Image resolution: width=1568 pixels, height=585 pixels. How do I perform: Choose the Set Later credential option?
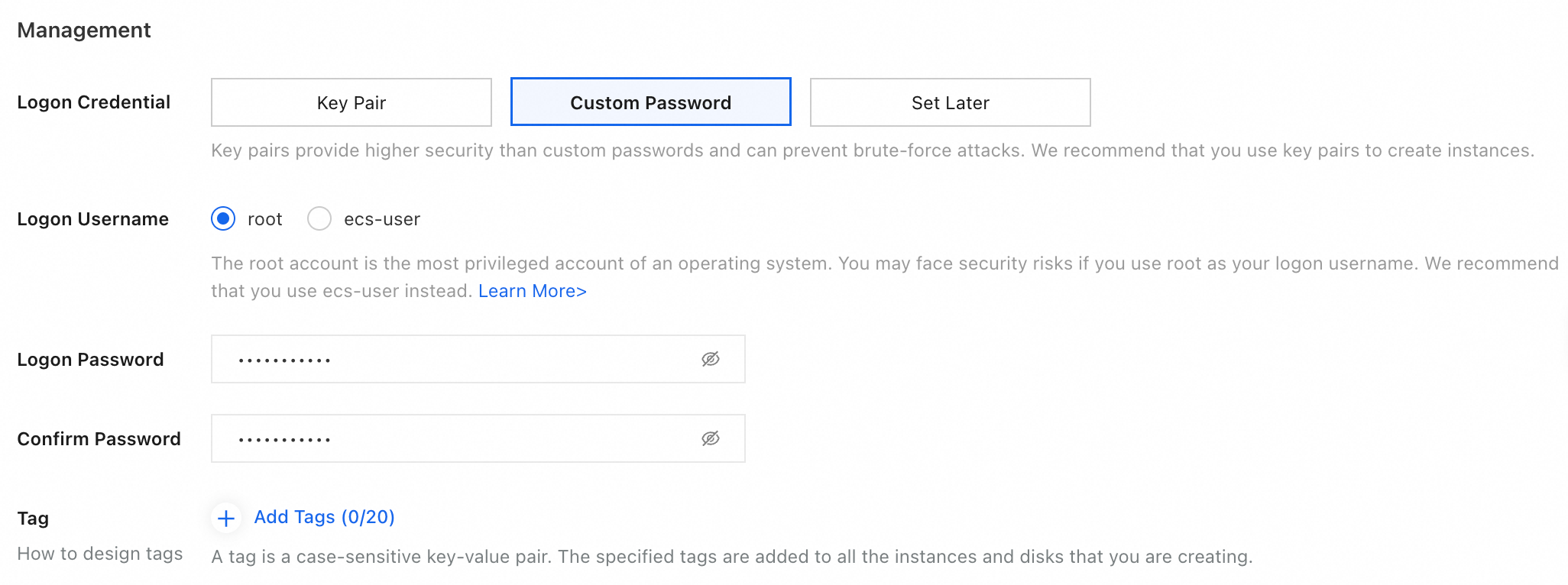coord(950,102)
